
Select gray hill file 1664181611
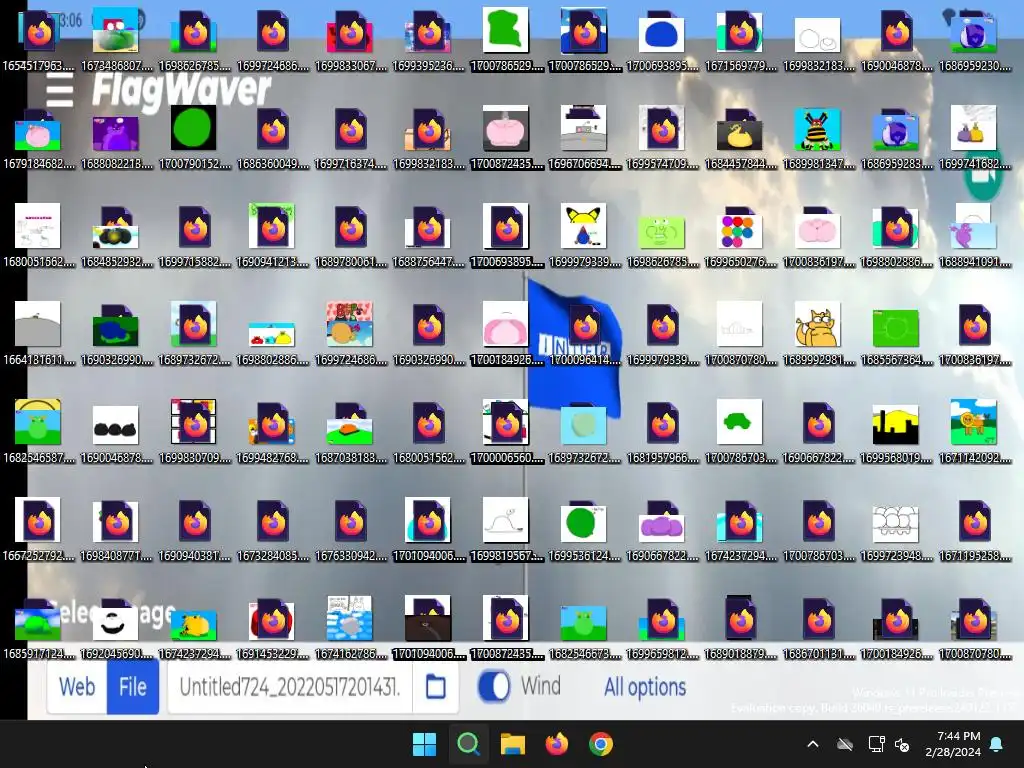click(39, 333)
